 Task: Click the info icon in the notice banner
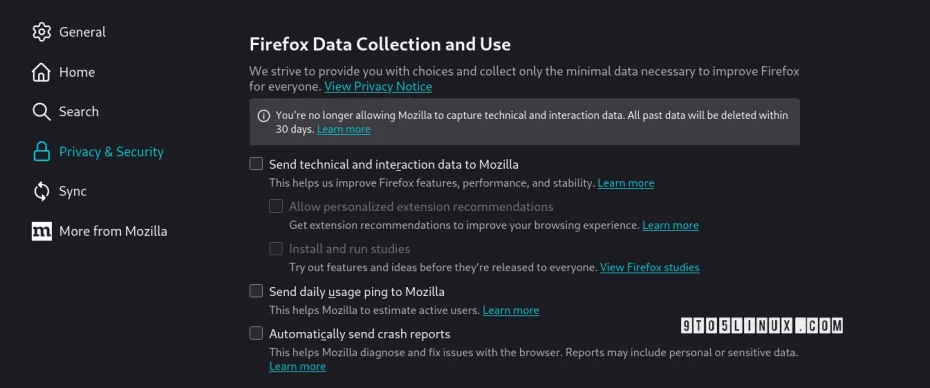click(264, 116)
